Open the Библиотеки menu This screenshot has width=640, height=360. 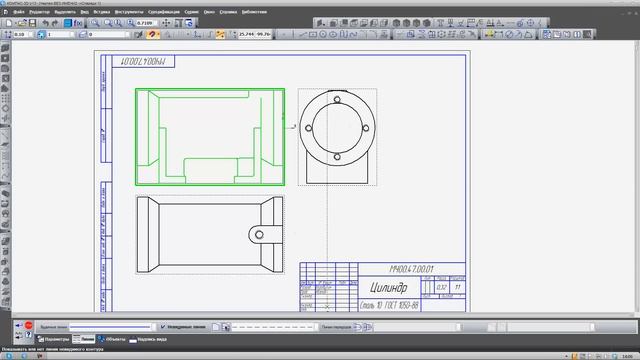click(x=254, y=12)
